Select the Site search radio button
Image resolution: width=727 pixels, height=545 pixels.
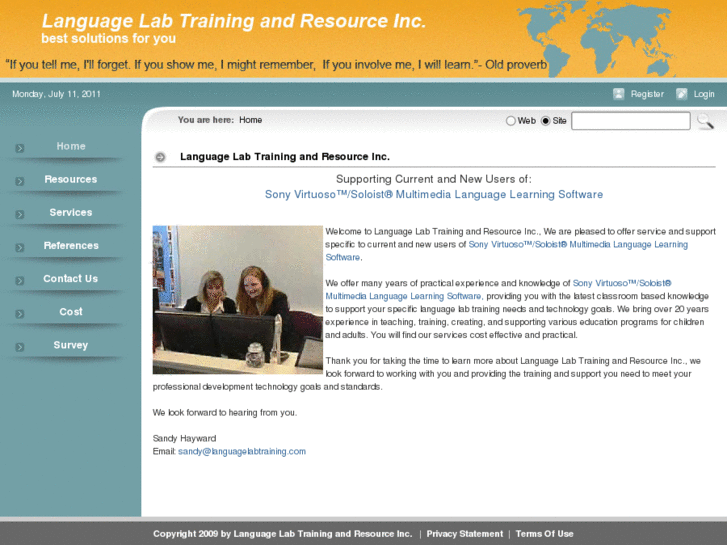(x=546, y=121)
